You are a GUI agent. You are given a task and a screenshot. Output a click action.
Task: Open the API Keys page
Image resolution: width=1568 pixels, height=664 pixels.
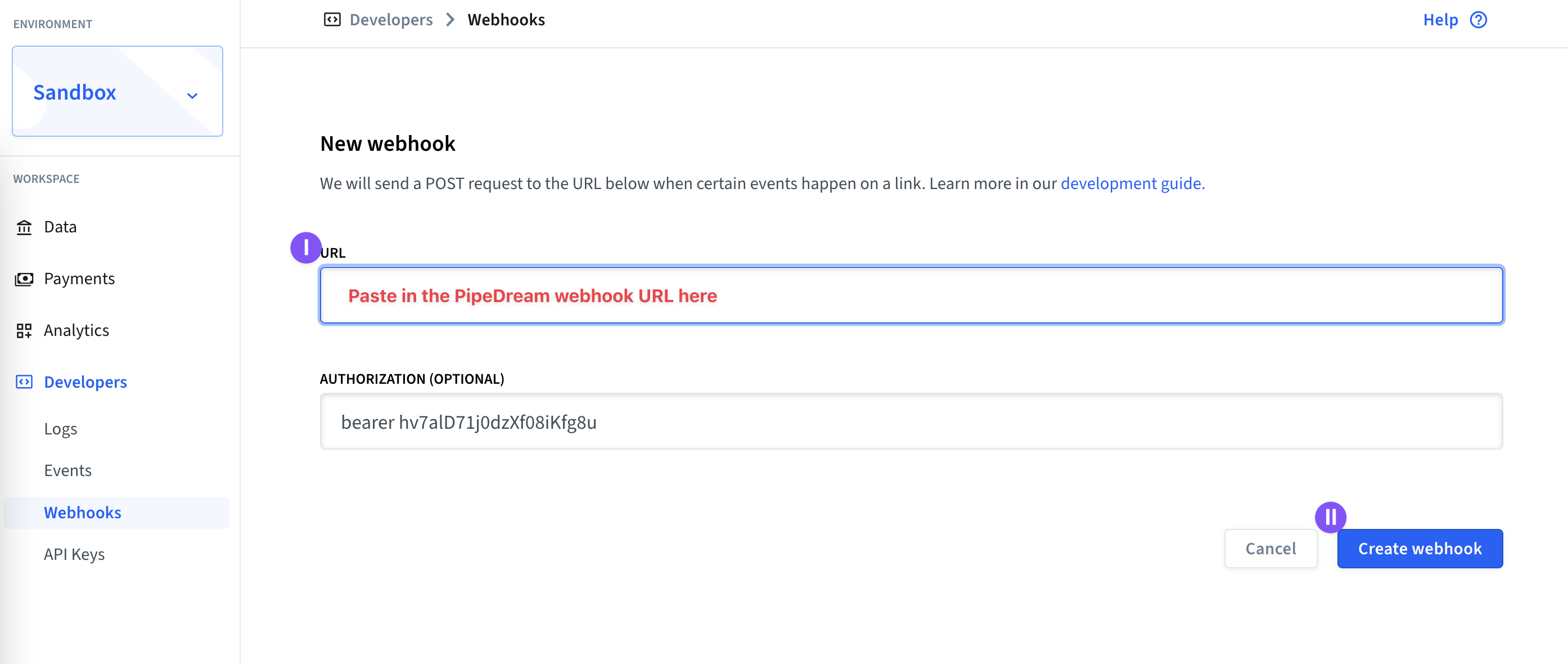tap(74, 554)
